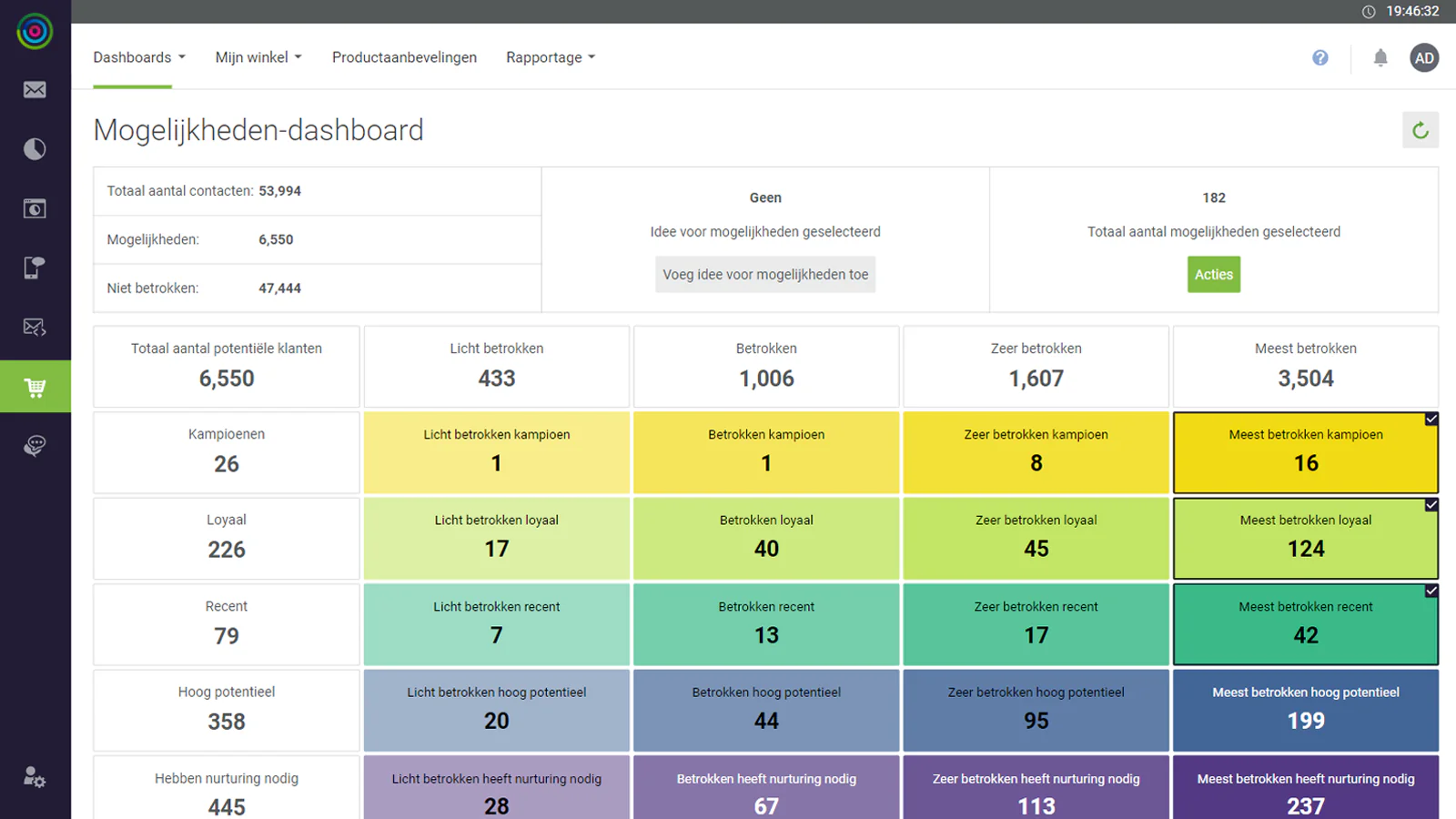Select Betrokken hoog potentieel tile
The height and width of the screenshot is (819, 1456).
[x=766, y=710]
